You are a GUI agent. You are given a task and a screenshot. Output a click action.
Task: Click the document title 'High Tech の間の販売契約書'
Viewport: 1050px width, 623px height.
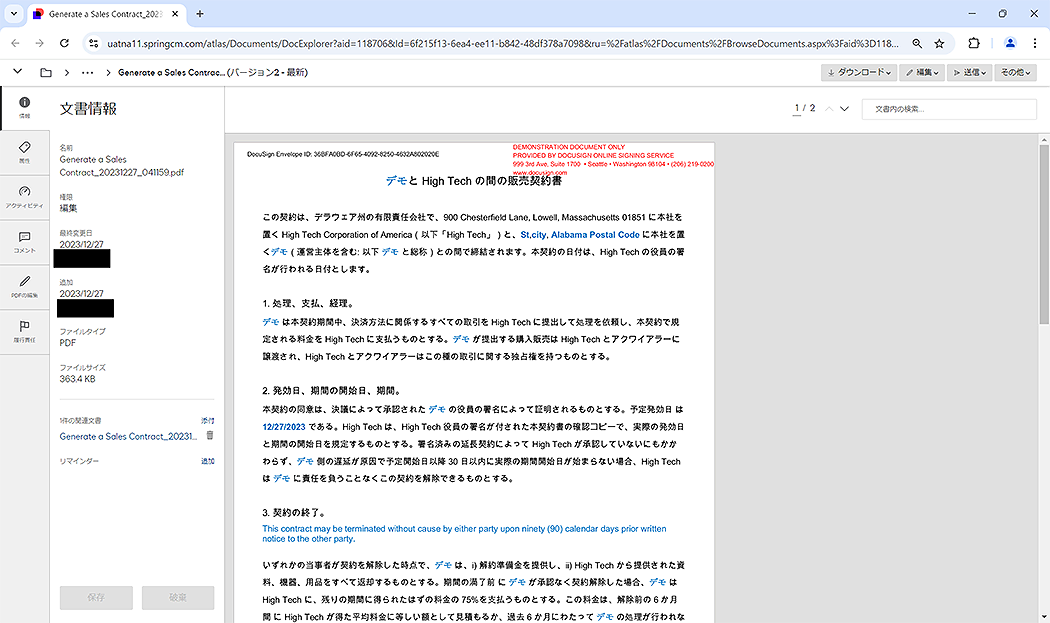491,181
